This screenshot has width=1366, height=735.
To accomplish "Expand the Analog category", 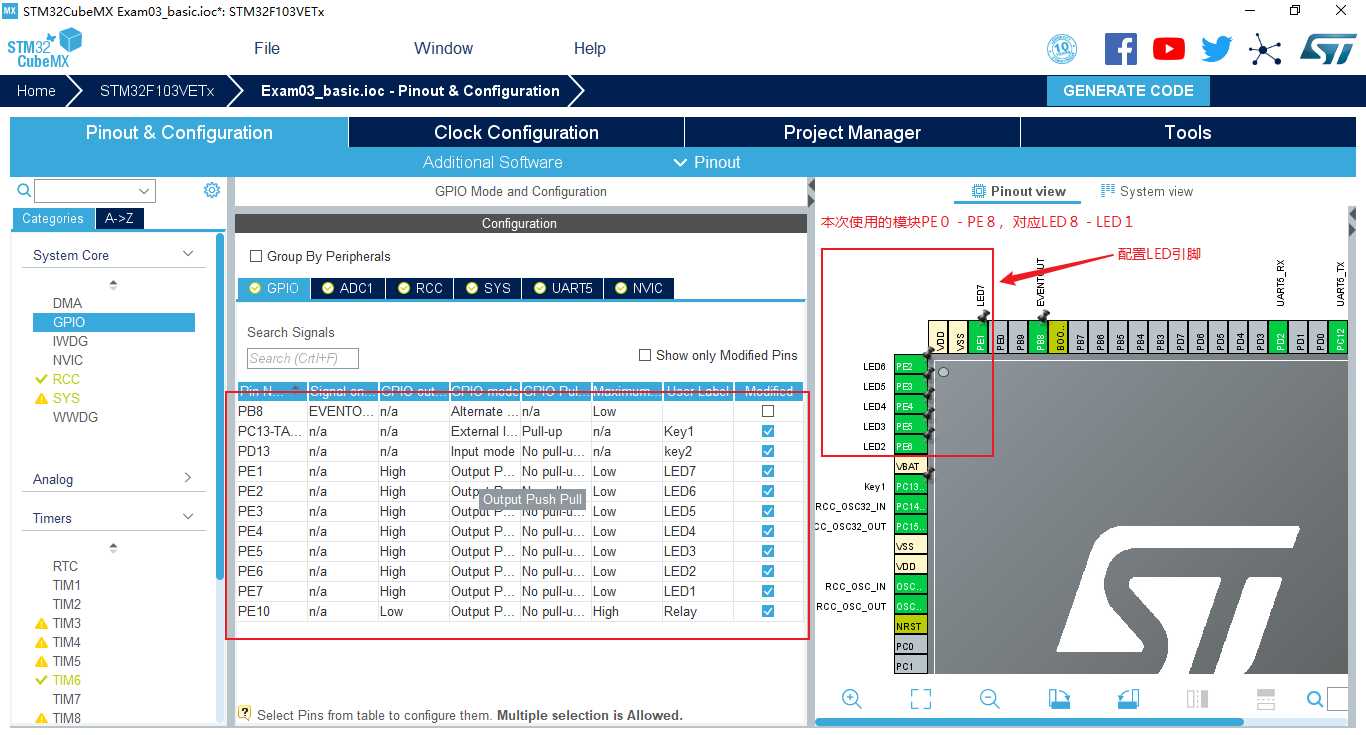I will pos(188,478).
